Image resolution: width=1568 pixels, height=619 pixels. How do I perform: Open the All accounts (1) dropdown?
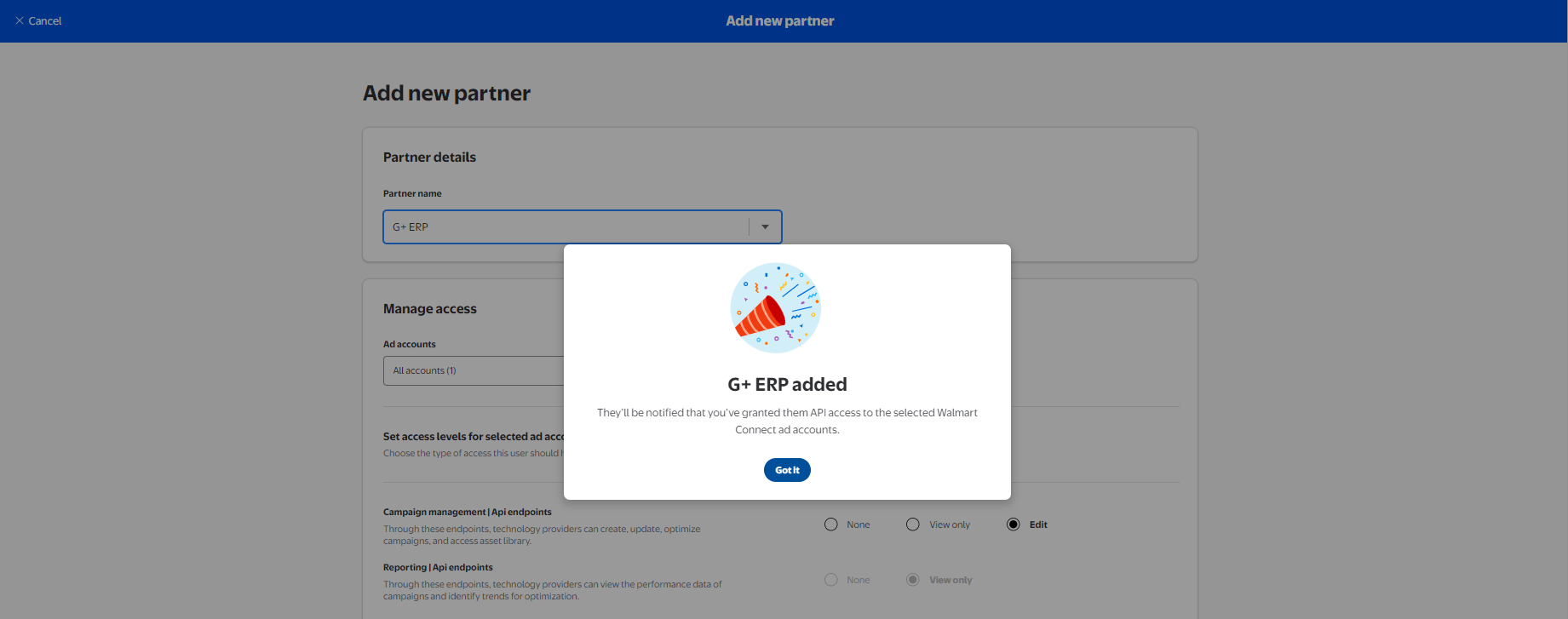(474, 370)
